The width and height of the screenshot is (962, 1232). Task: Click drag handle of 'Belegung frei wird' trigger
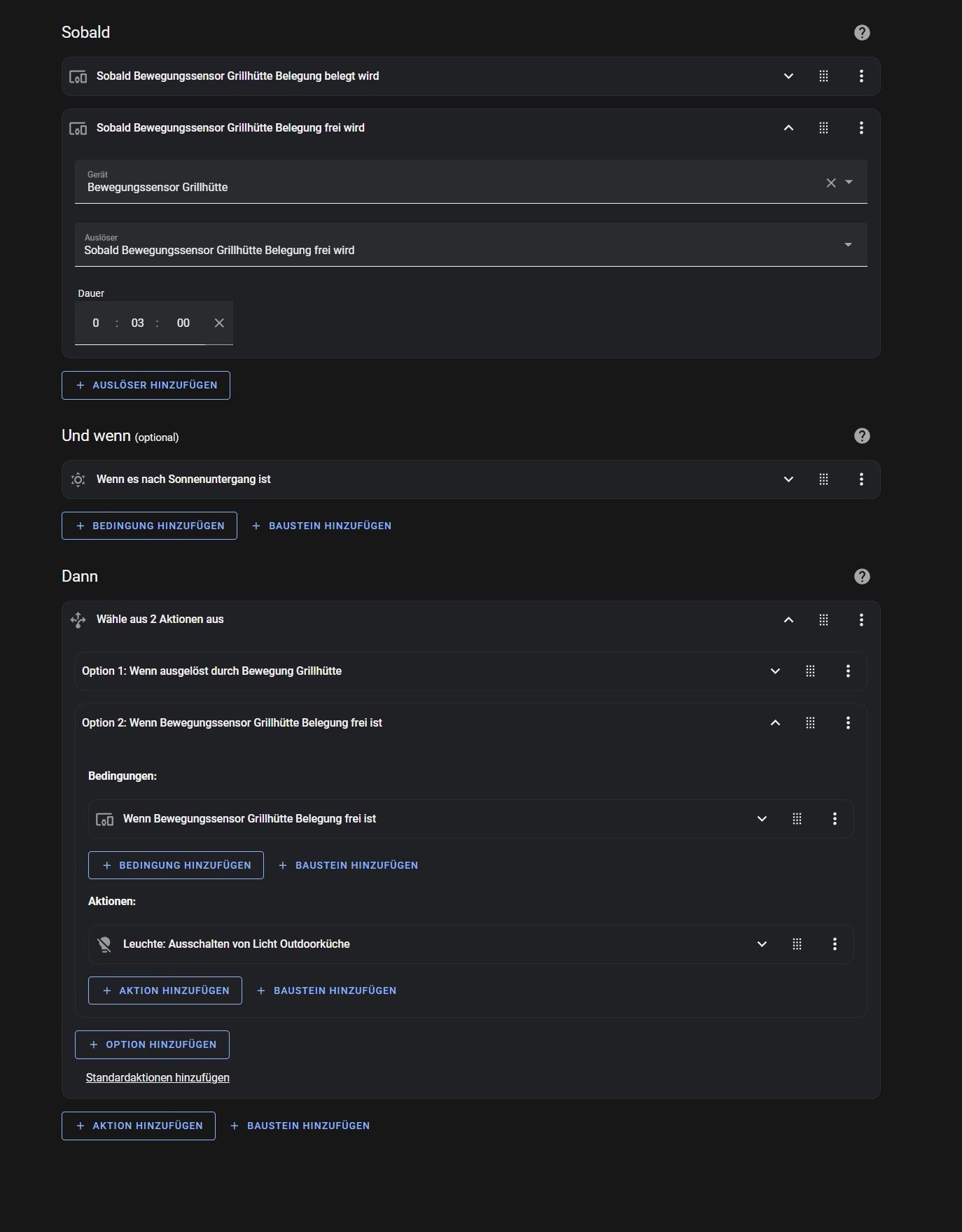tap(823, 128)
